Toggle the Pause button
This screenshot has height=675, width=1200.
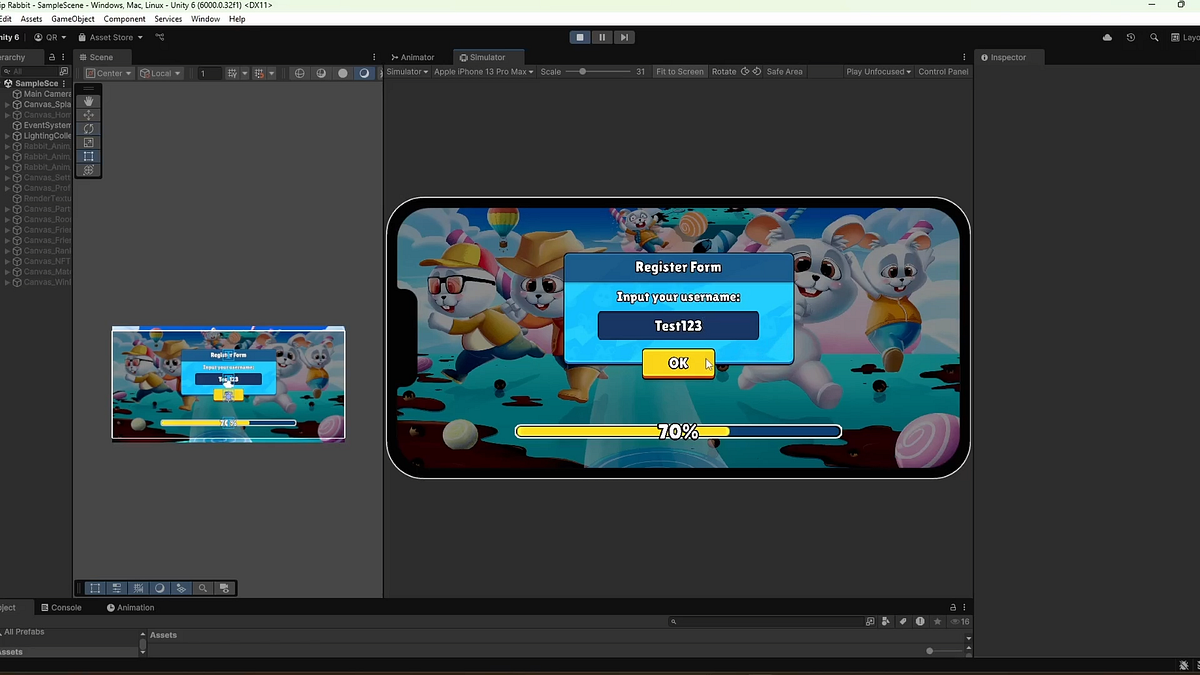click(602, 37)
